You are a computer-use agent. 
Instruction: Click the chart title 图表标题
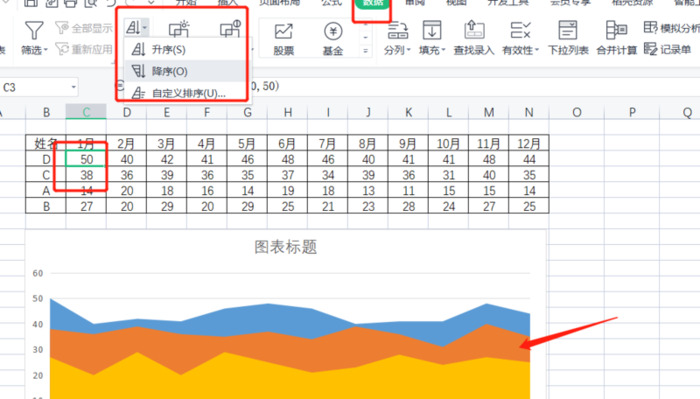[286, 246]
